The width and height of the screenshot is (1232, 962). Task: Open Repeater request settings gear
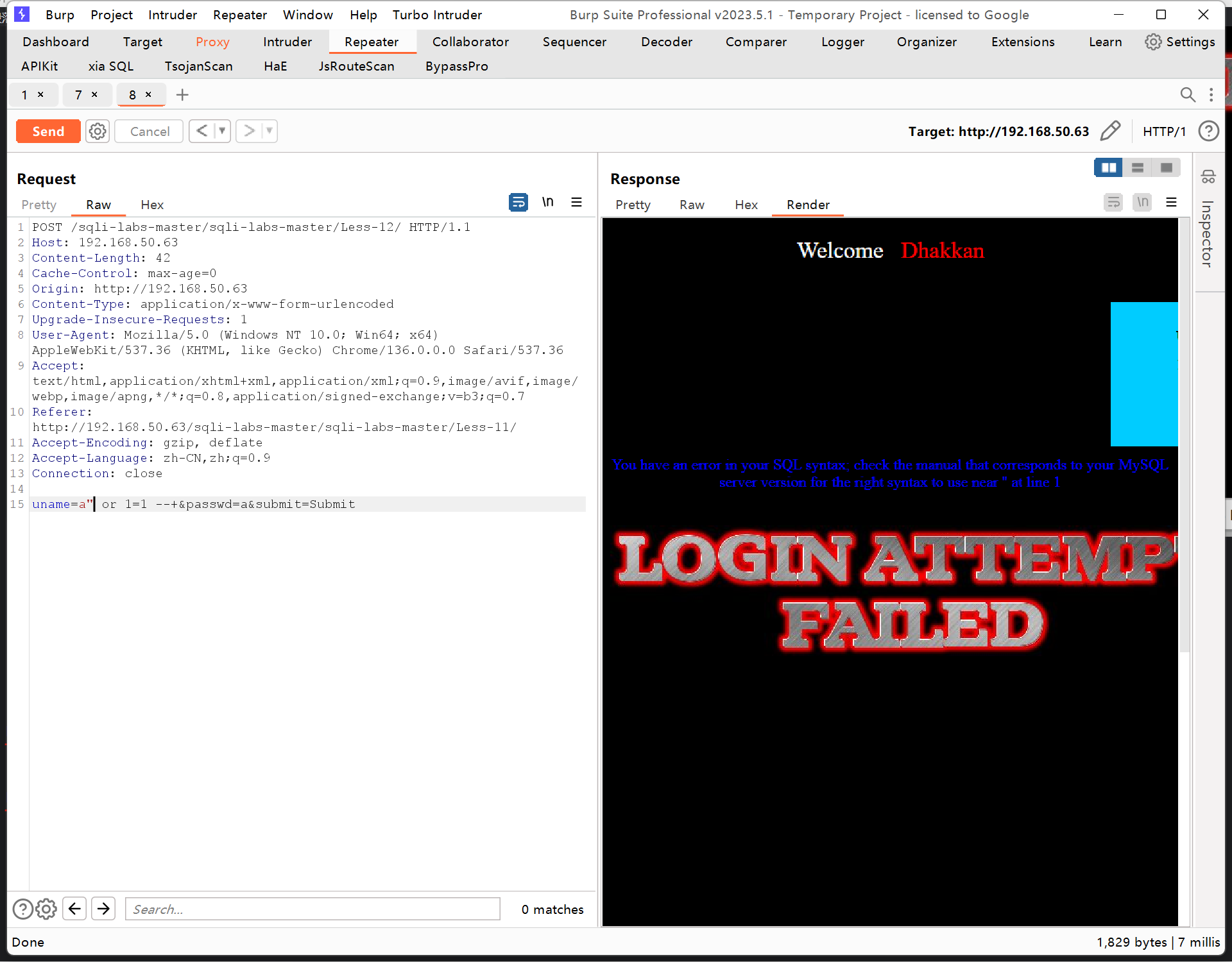(x=98, y=131)
